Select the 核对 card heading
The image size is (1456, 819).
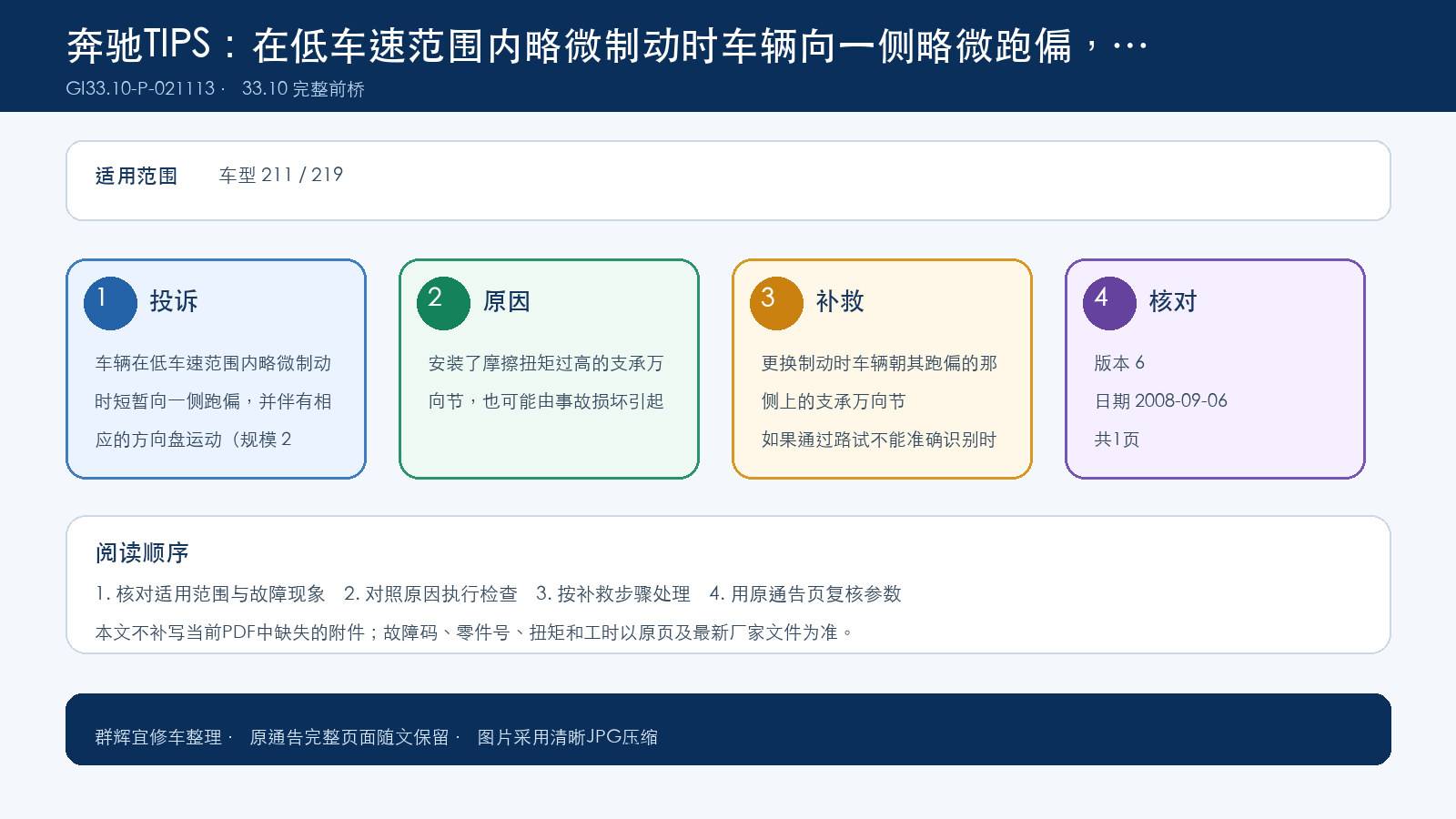click(1173, 301)
